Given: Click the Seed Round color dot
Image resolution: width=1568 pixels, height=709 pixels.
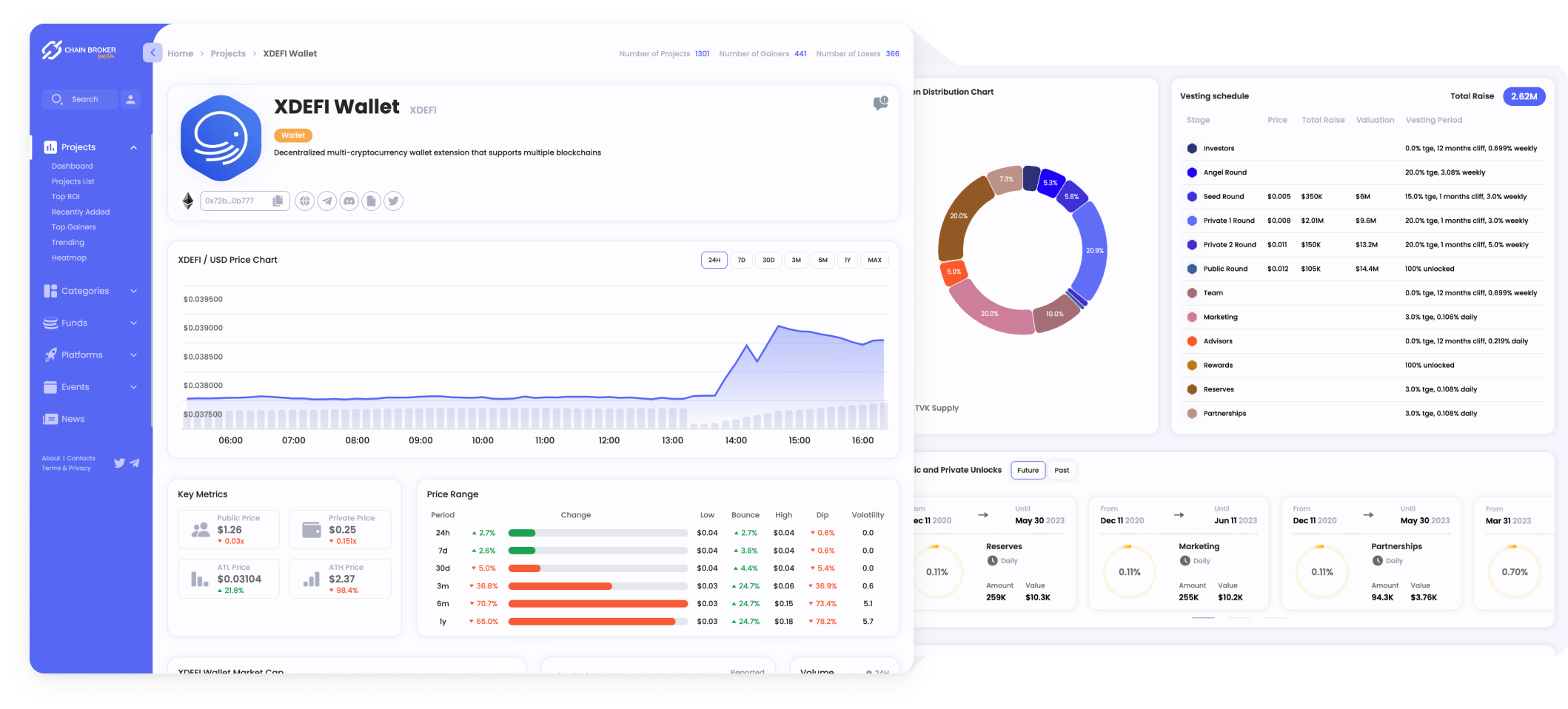Looking at the screenshot, I should click(1192, 197).
